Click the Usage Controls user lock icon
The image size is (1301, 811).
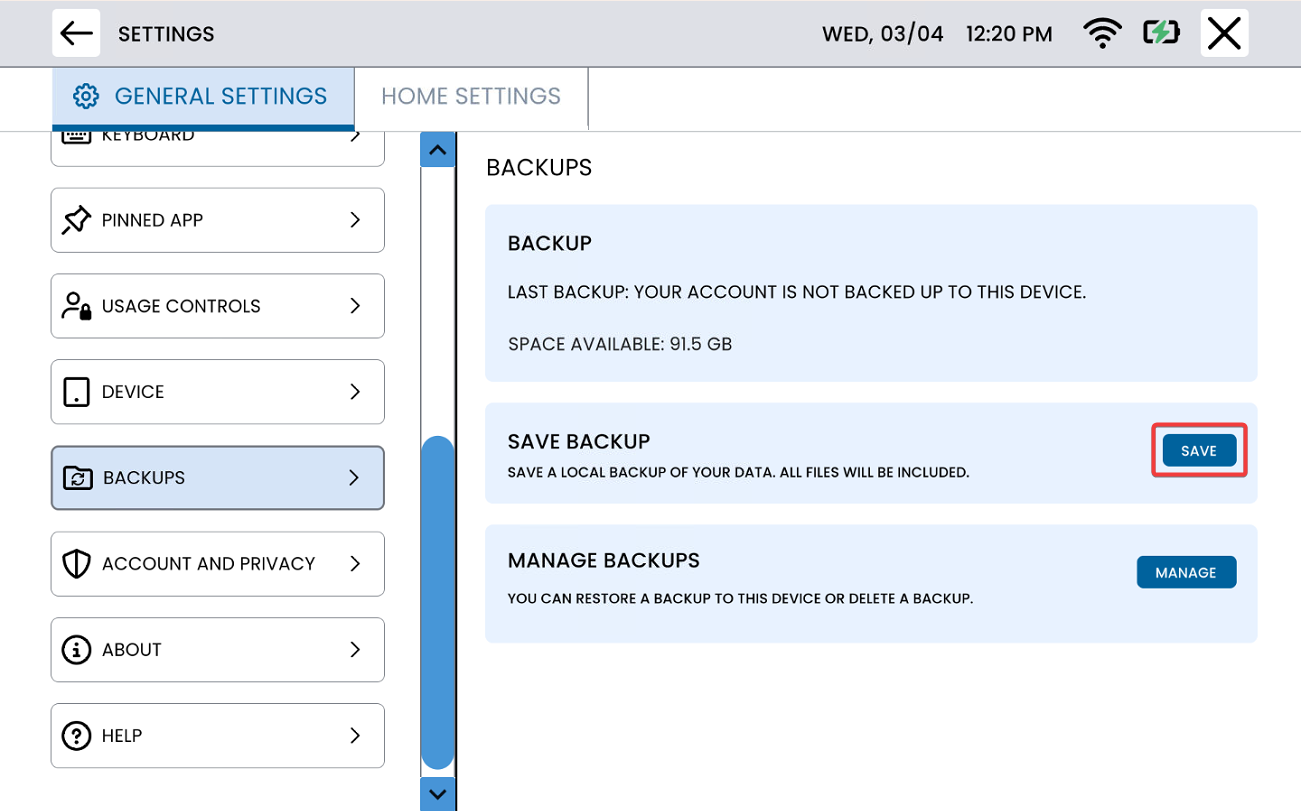point(76,306)
